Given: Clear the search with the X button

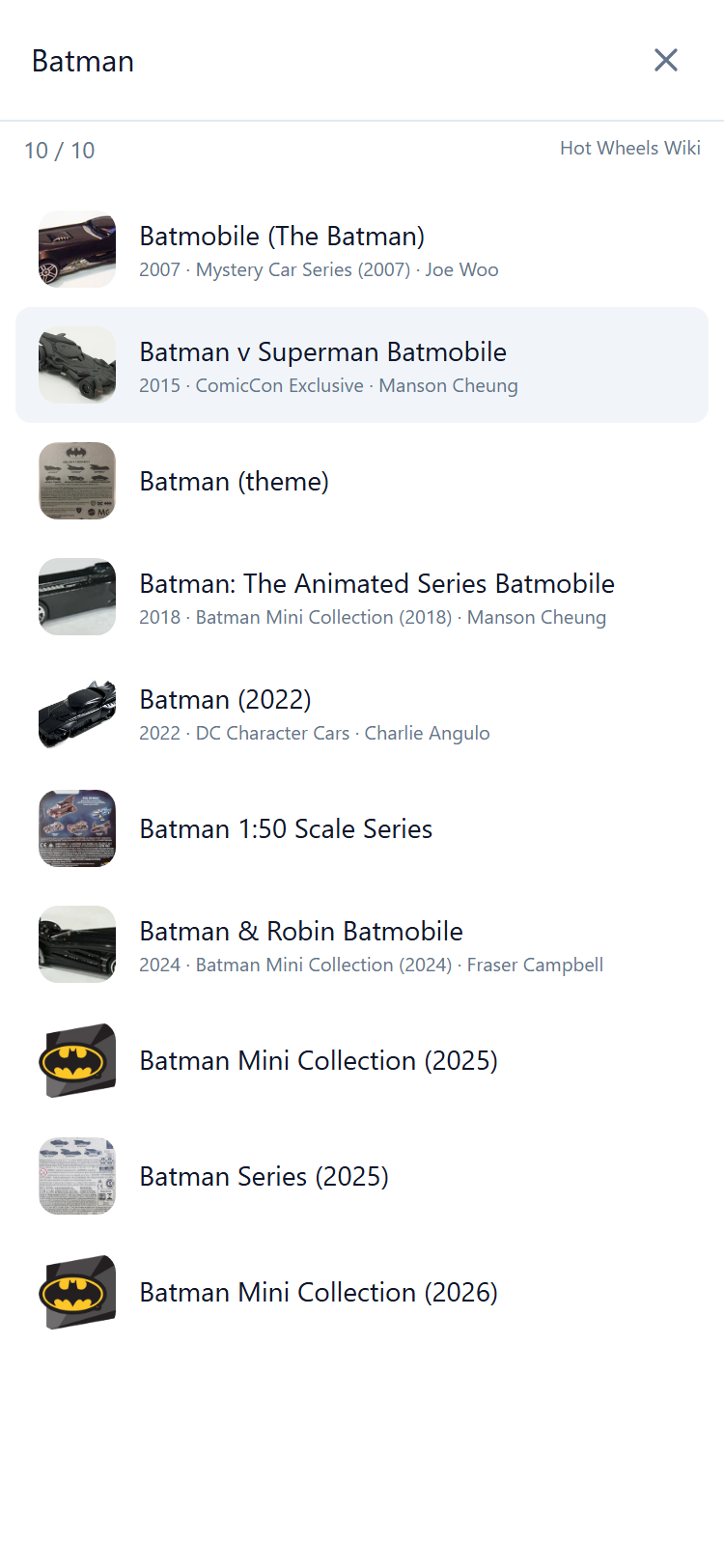Looking at the screenshot, I should pyautogui.click(x=666, y=60).
